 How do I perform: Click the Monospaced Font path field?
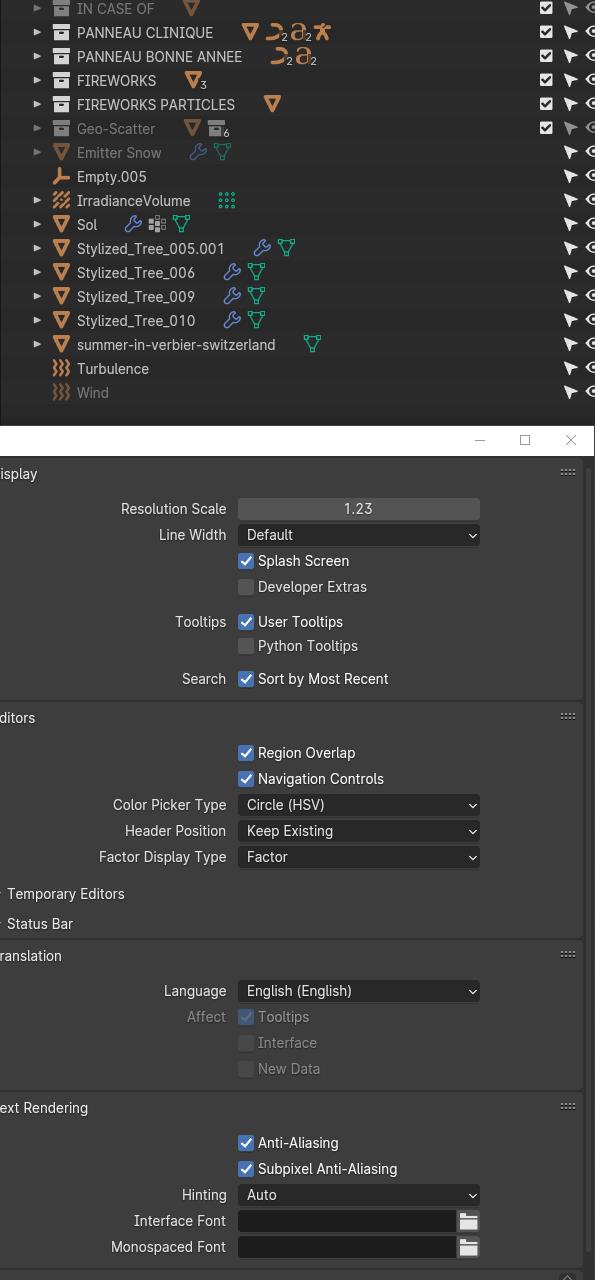[x=347, y=1247]
